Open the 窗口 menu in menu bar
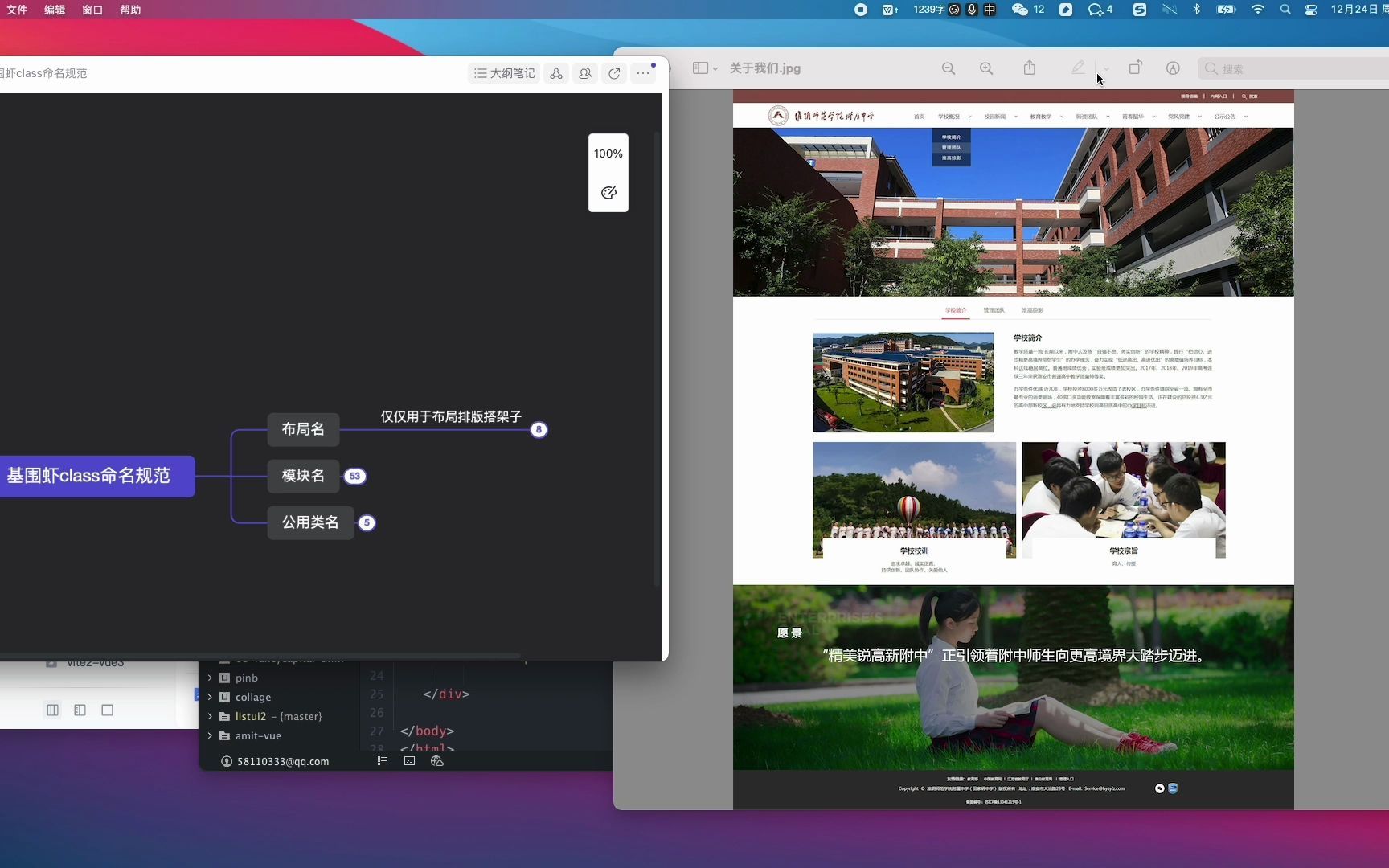 pos(92,10)
